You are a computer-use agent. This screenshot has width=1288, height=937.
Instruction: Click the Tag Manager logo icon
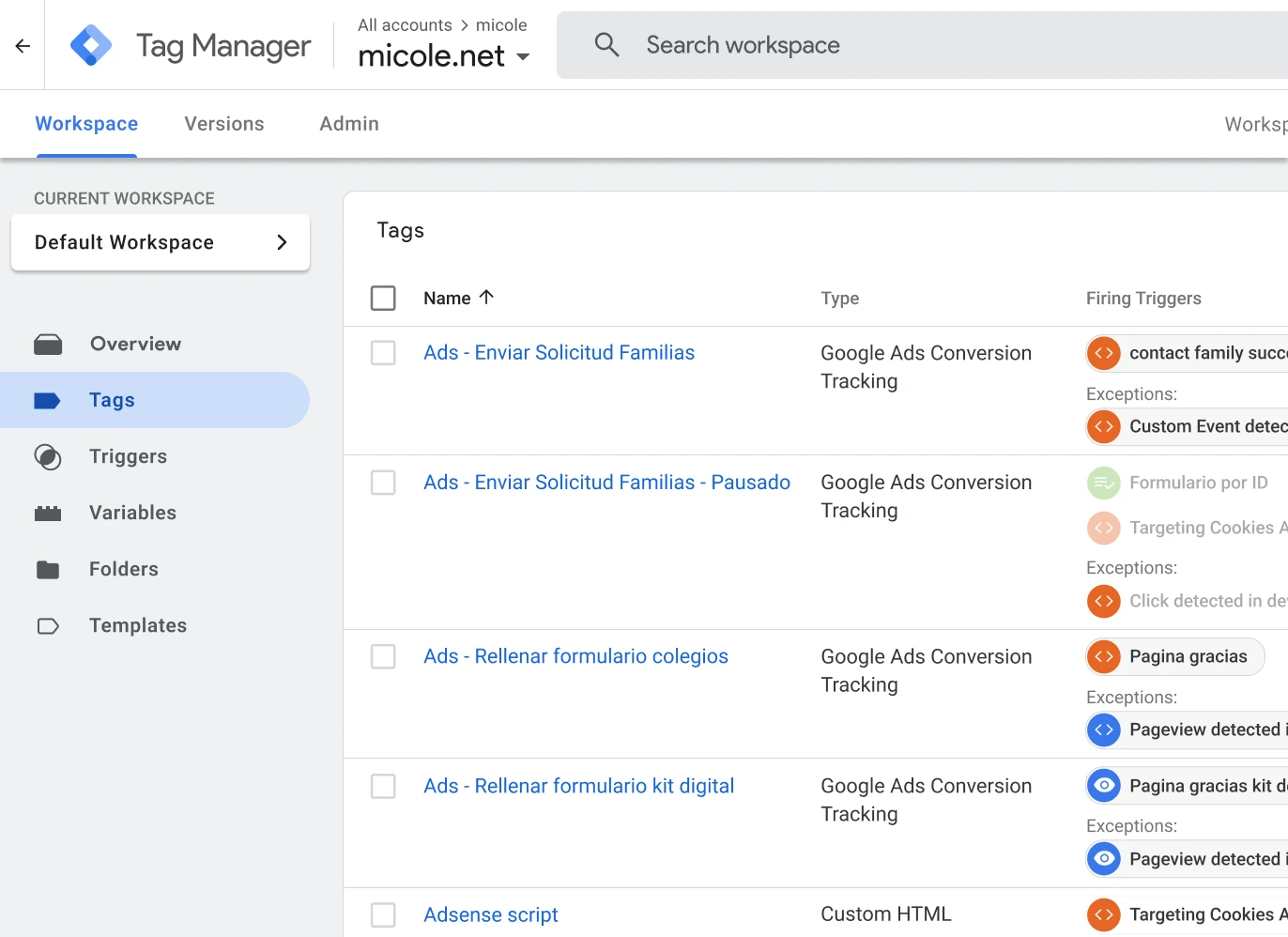(91, 45)
